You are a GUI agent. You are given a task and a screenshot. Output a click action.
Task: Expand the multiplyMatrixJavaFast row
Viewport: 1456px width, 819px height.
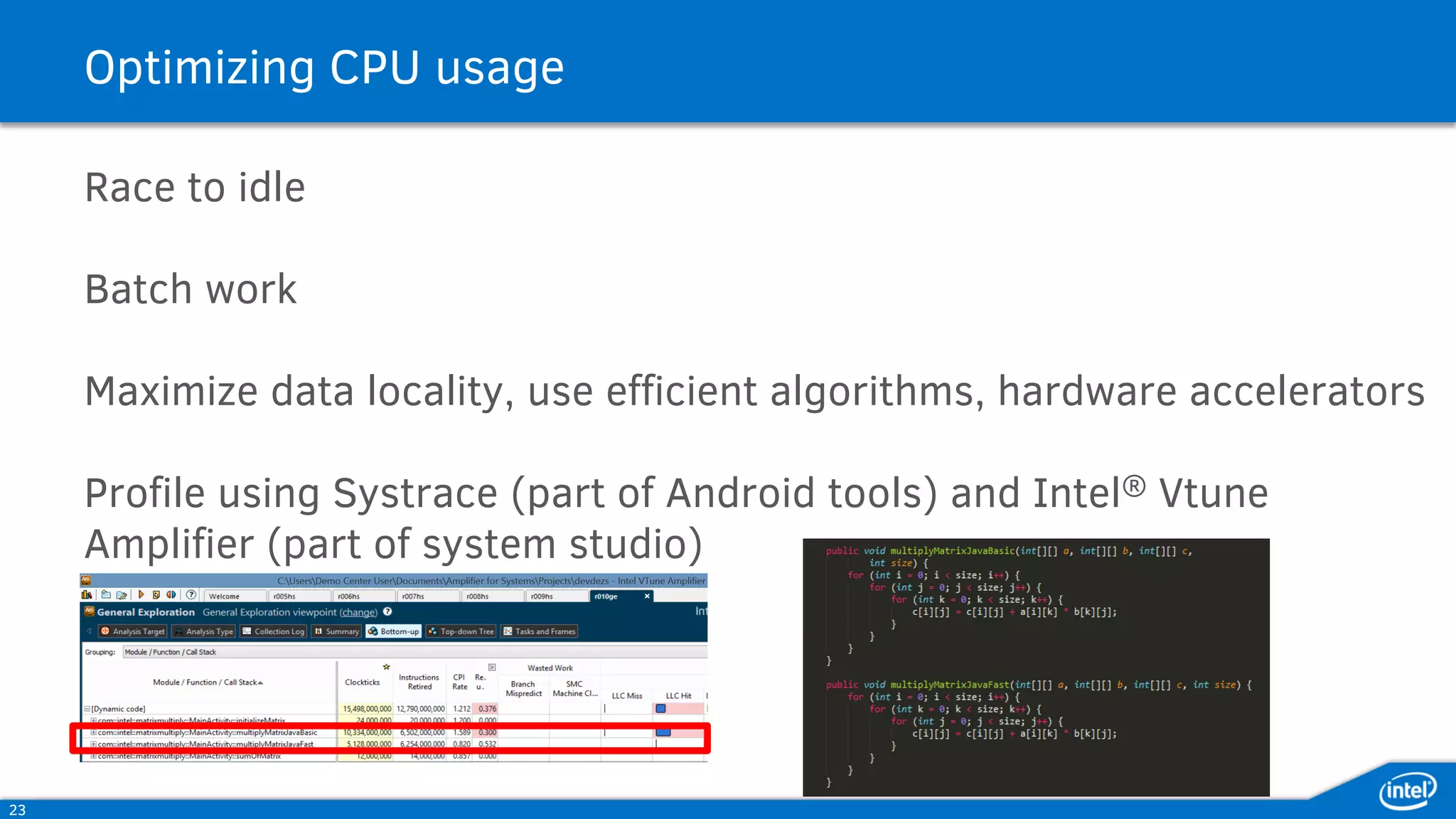93,744
